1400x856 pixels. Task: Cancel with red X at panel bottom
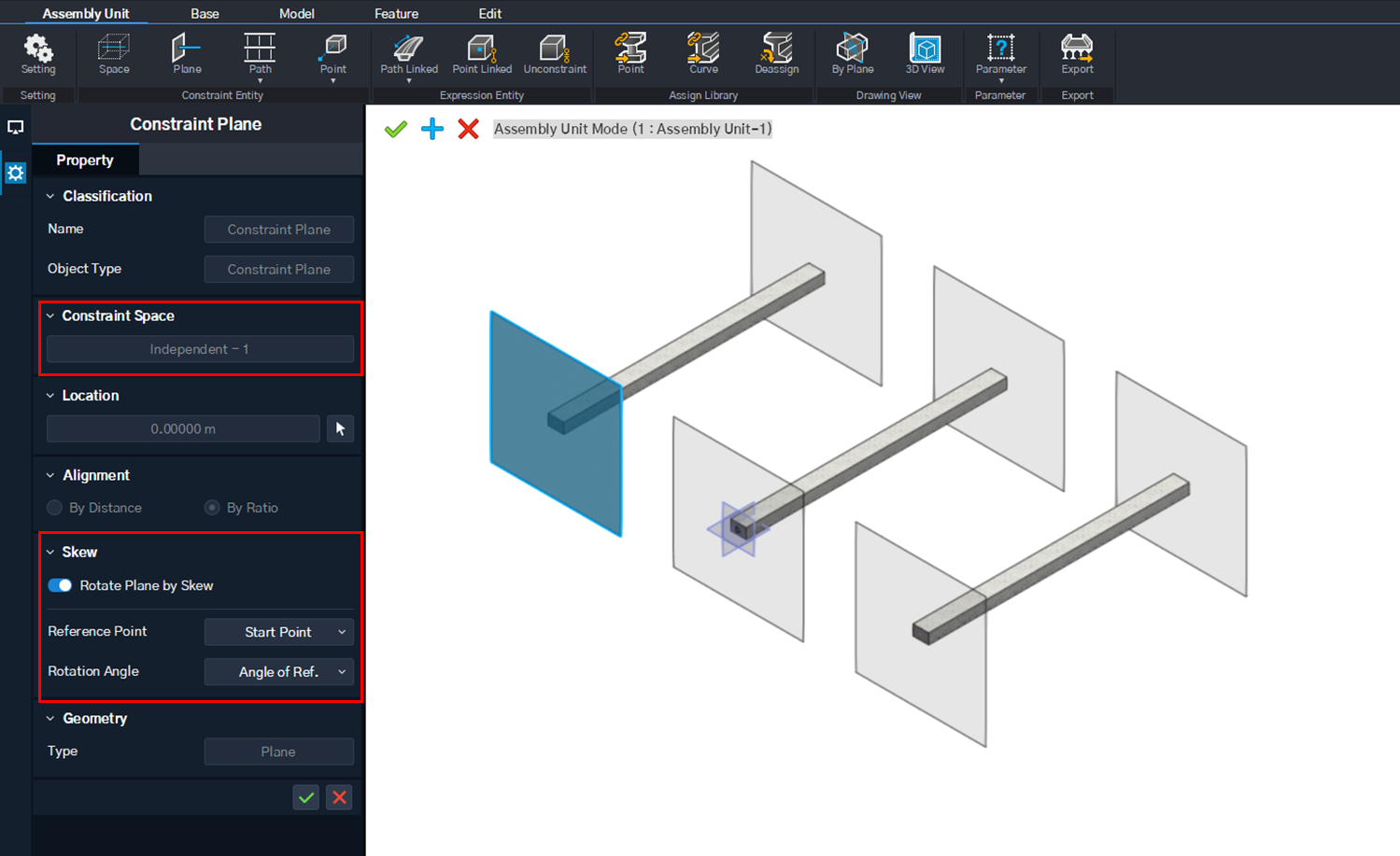(339, 797)
